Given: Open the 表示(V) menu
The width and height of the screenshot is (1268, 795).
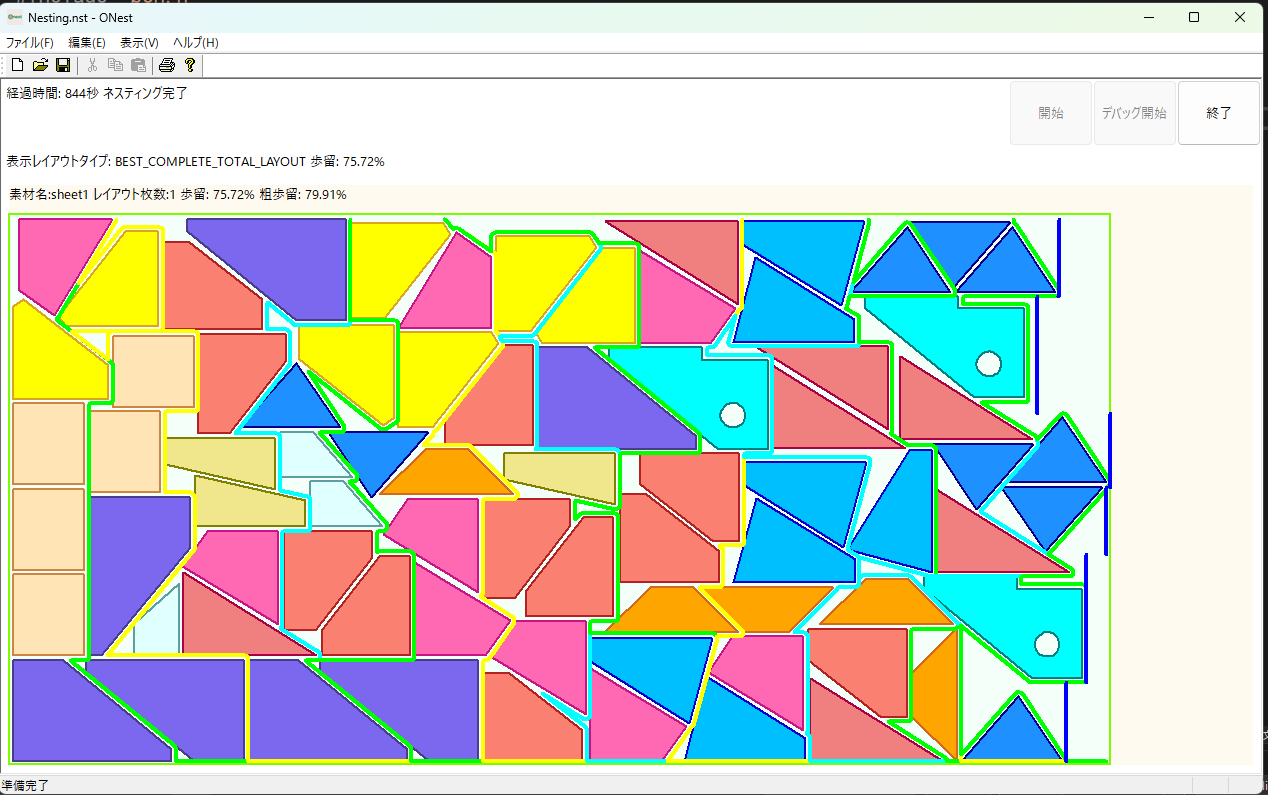Looking at the screenshot, I should (x=139, y=43).
